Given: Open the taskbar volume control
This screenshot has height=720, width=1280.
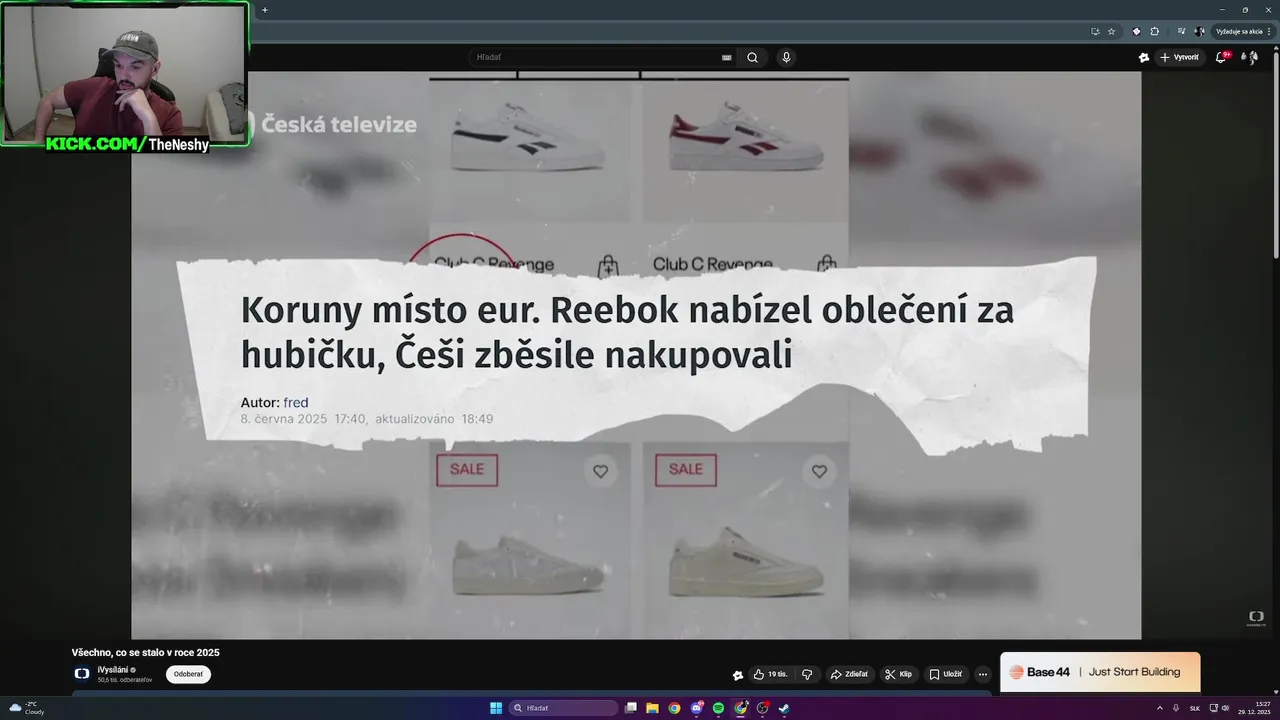Looking at the screenshot, I should point(1225,708).
